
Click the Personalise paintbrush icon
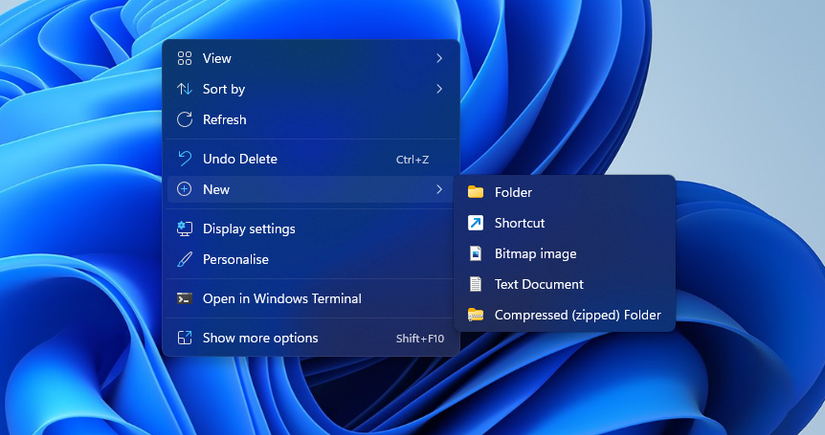coord(185,259)
